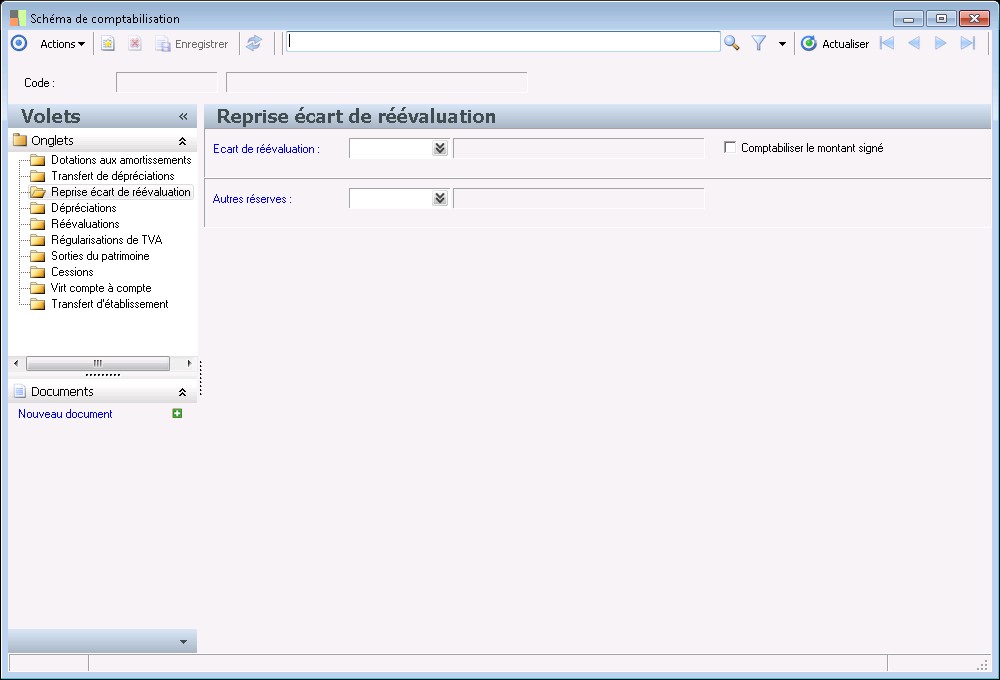Collapse the Documents section
The width and height of the screenshot is (1000, 680).
pyautogui.click(x=182, y=392)
